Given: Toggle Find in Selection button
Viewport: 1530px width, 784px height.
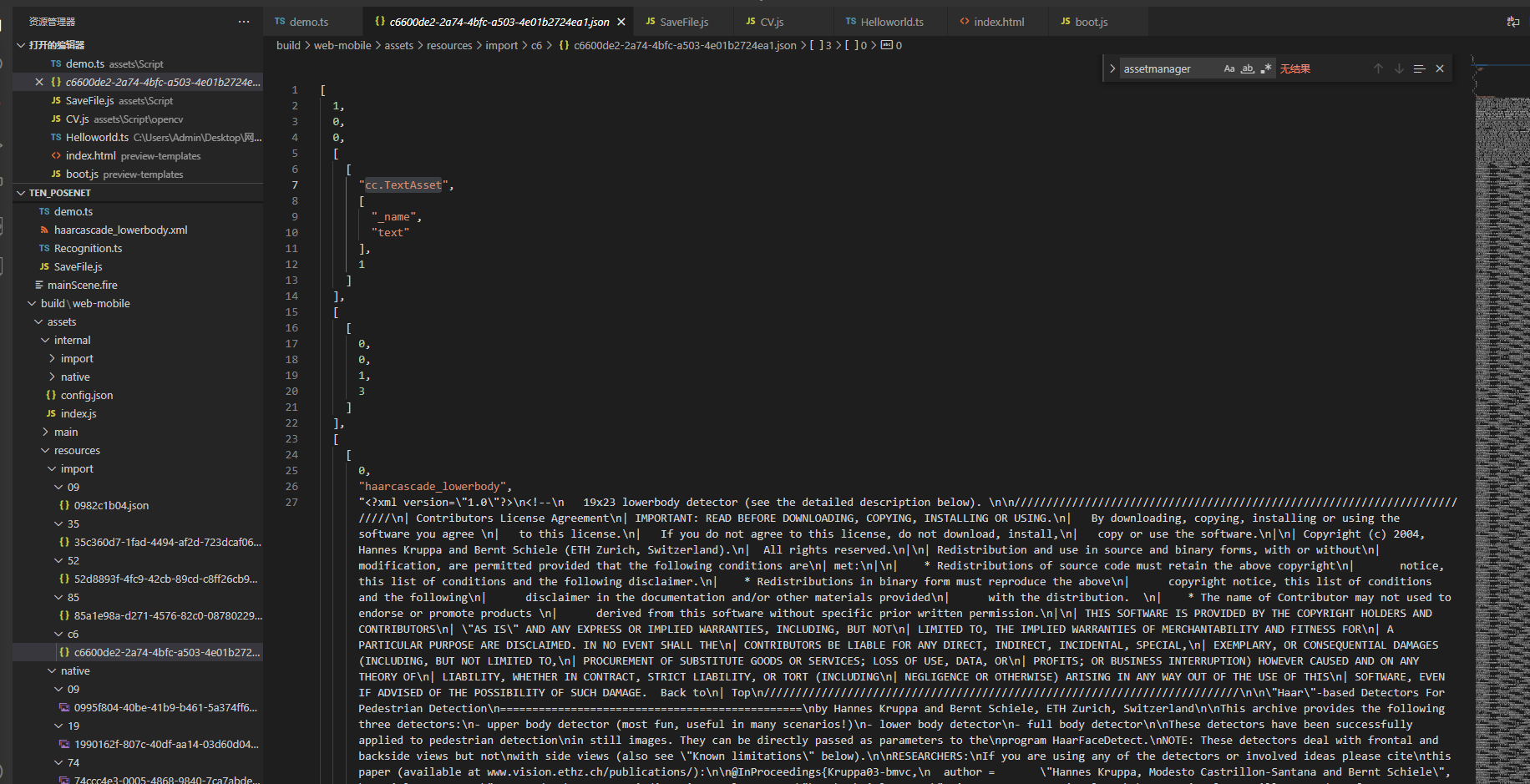Looking at the screenshot, I should [x=1419, y=68].
